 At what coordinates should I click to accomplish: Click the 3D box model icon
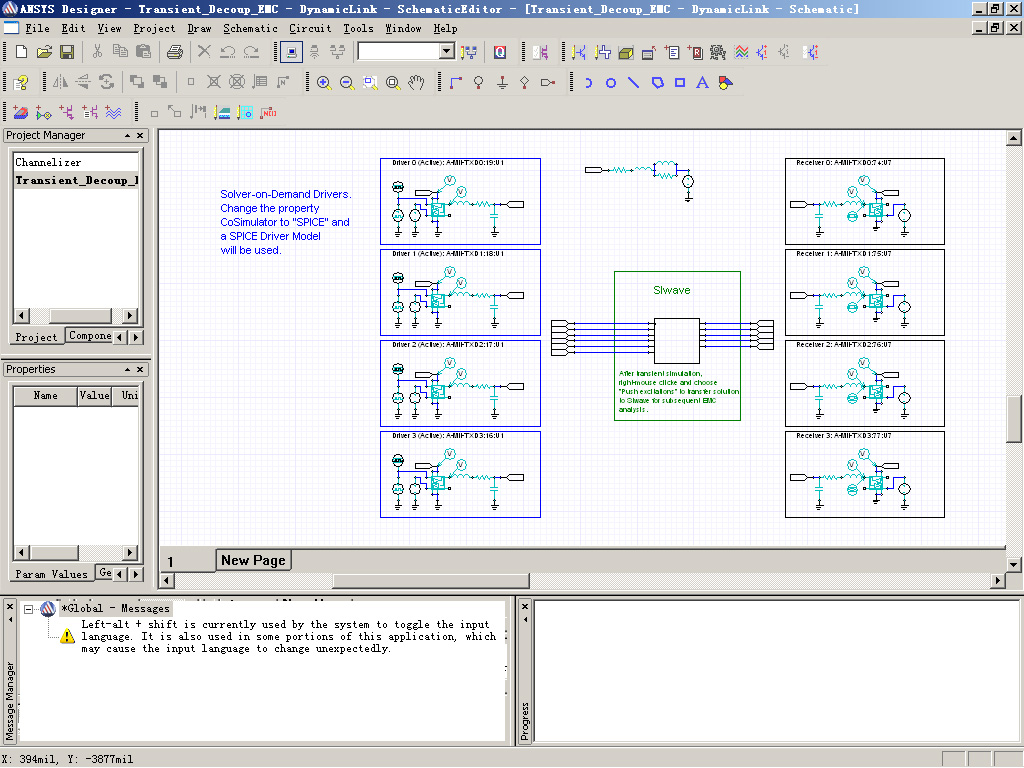point(626,52)
